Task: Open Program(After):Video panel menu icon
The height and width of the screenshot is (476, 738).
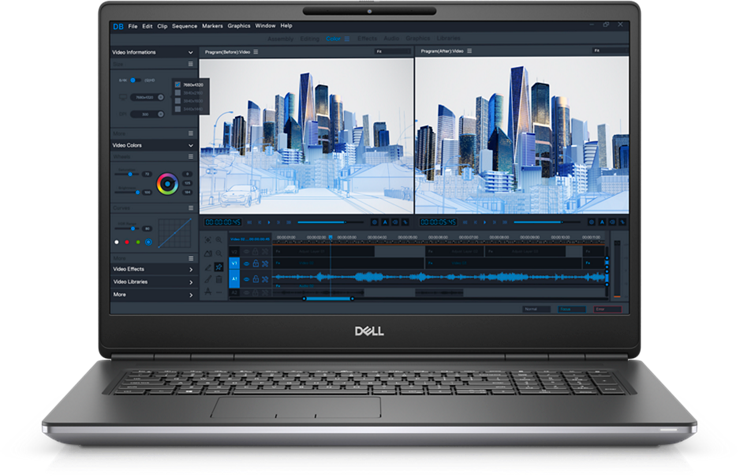Action: point(469,51)
